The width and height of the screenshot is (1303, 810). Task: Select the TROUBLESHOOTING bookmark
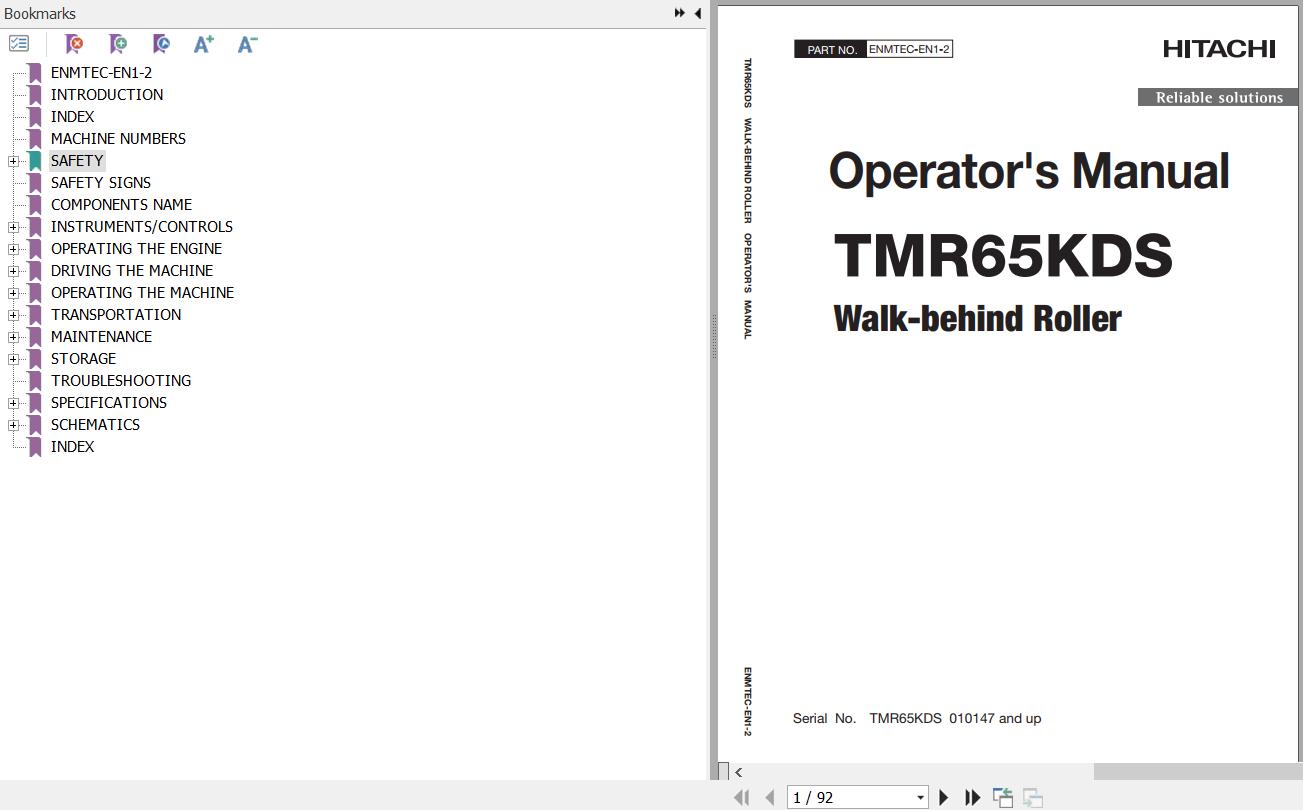pyautogui.click(x=121, y=381)
